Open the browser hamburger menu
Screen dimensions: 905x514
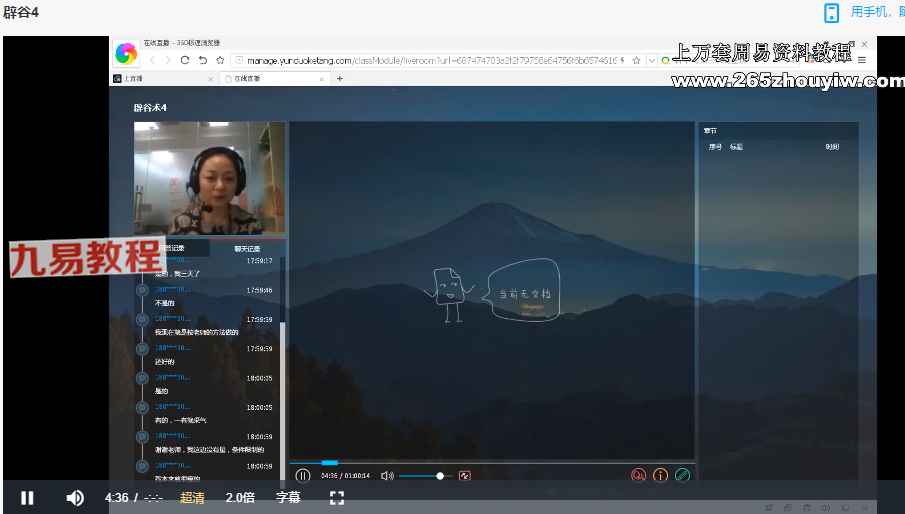tap(862, 60)
